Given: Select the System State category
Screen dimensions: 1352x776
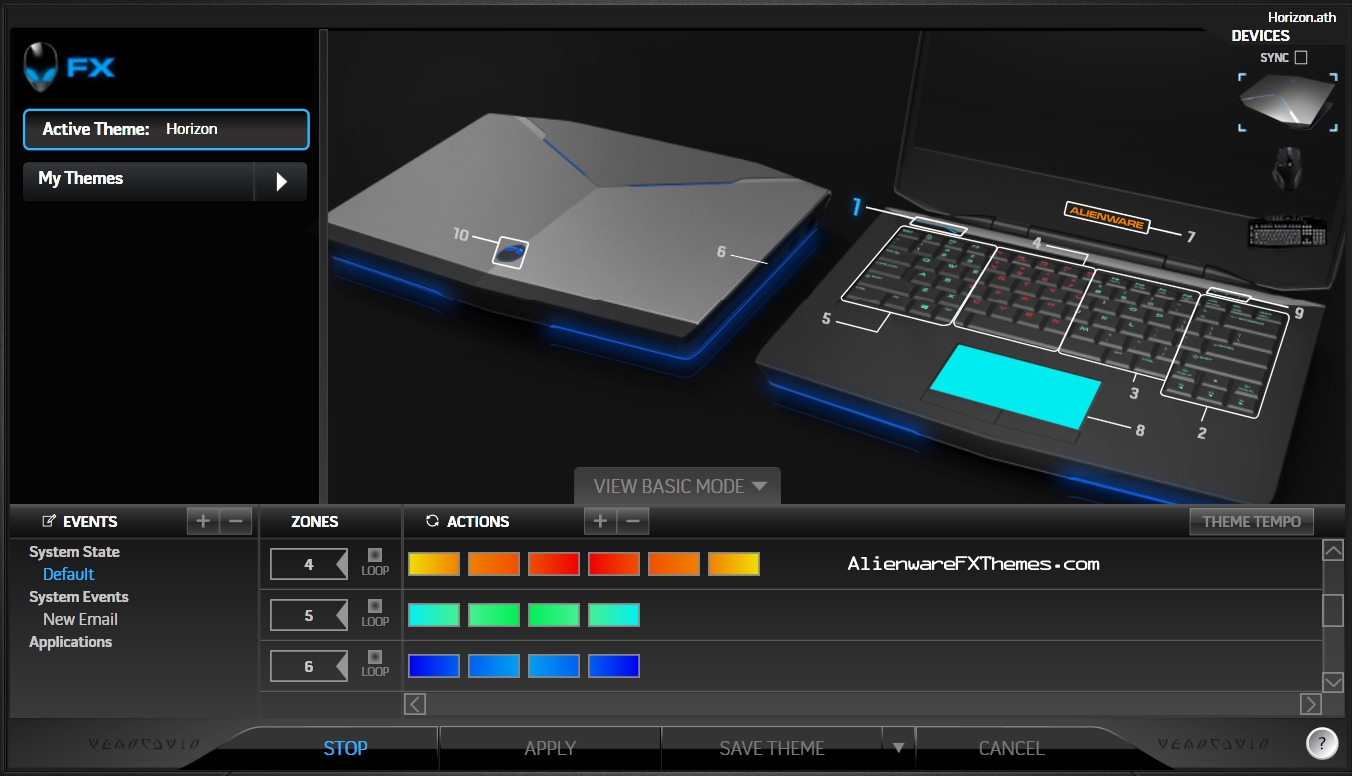Looking at the screenshot, I should tap(74, 552).
